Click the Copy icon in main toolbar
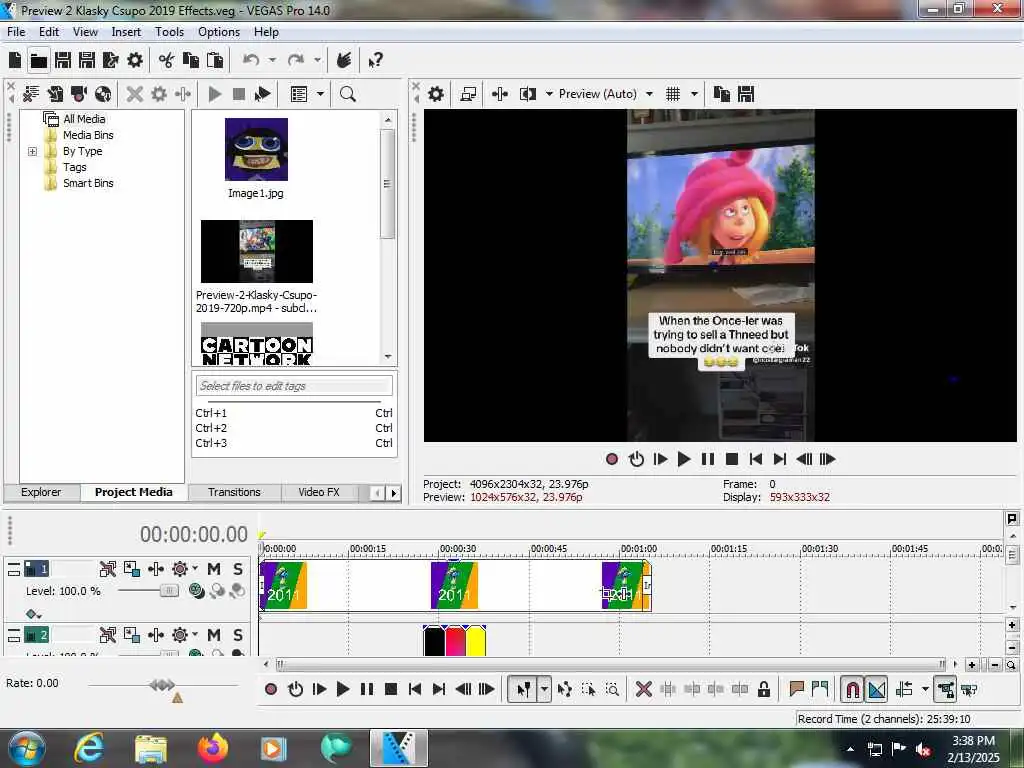The image size is (1024, 768). tap(191, 61)
